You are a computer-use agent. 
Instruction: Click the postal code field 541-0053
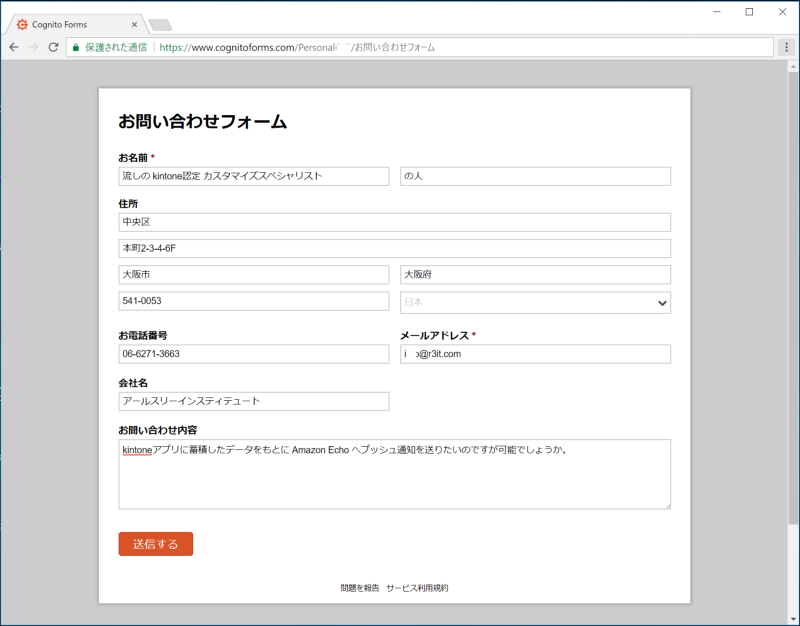253,301
